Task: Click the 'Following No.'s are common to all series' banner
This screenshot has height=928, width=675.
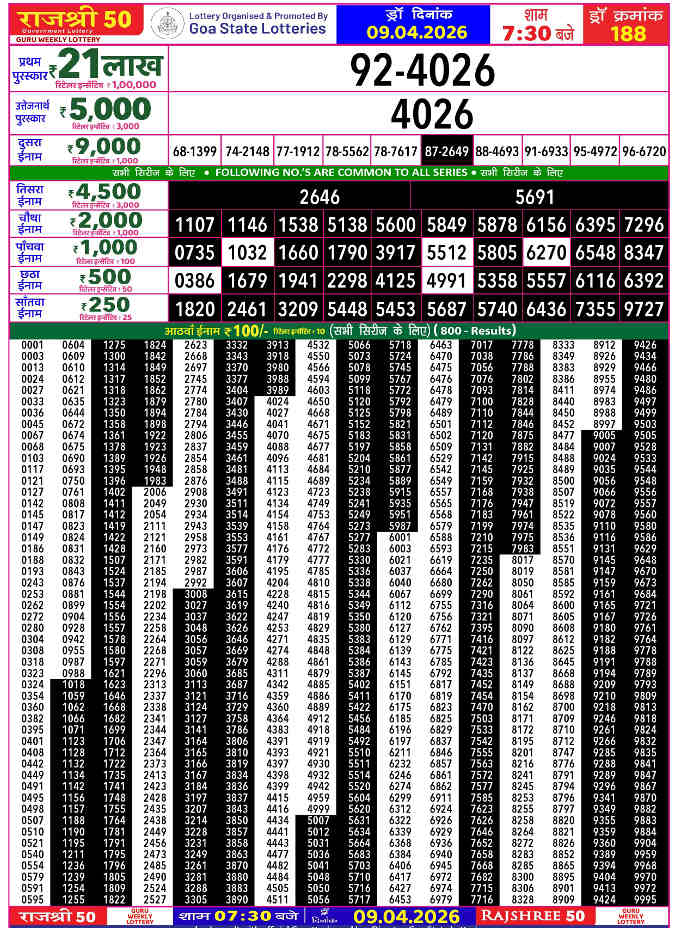Action: click(341, 172)
